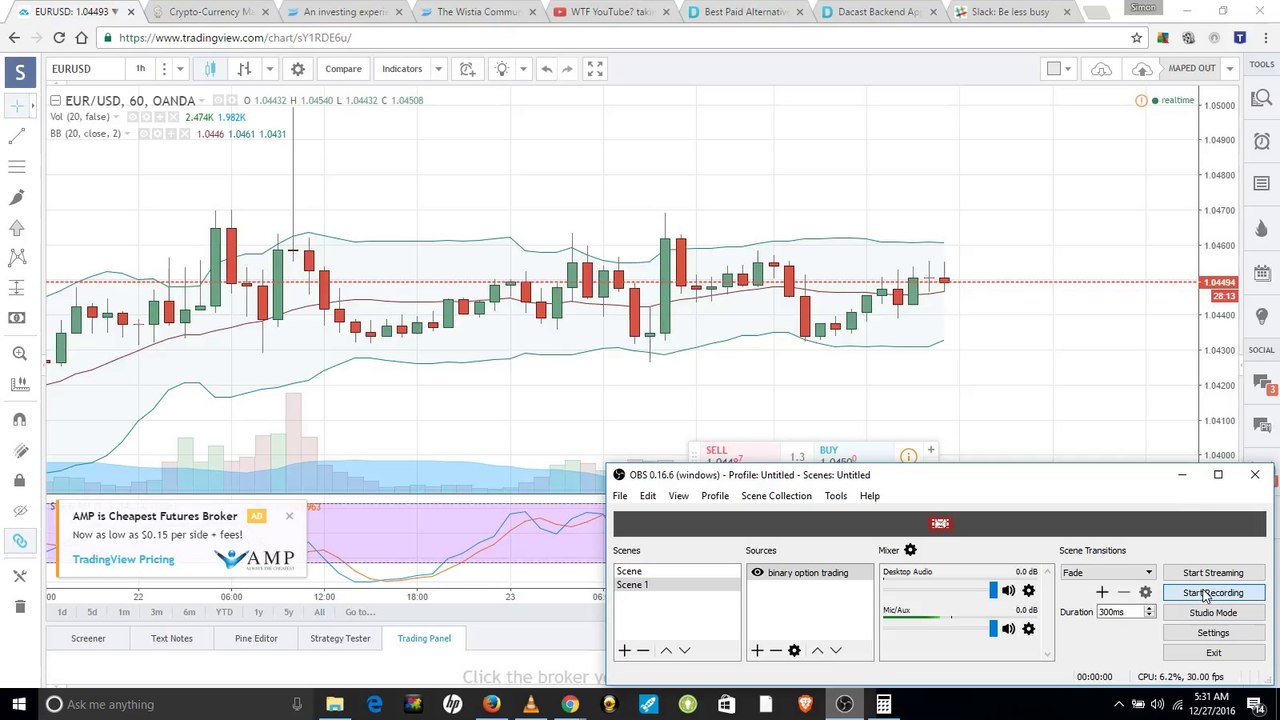Click the zoom in magnifier tool
The width and height of the screenshot is (1280, 720).
pos(19,353)
